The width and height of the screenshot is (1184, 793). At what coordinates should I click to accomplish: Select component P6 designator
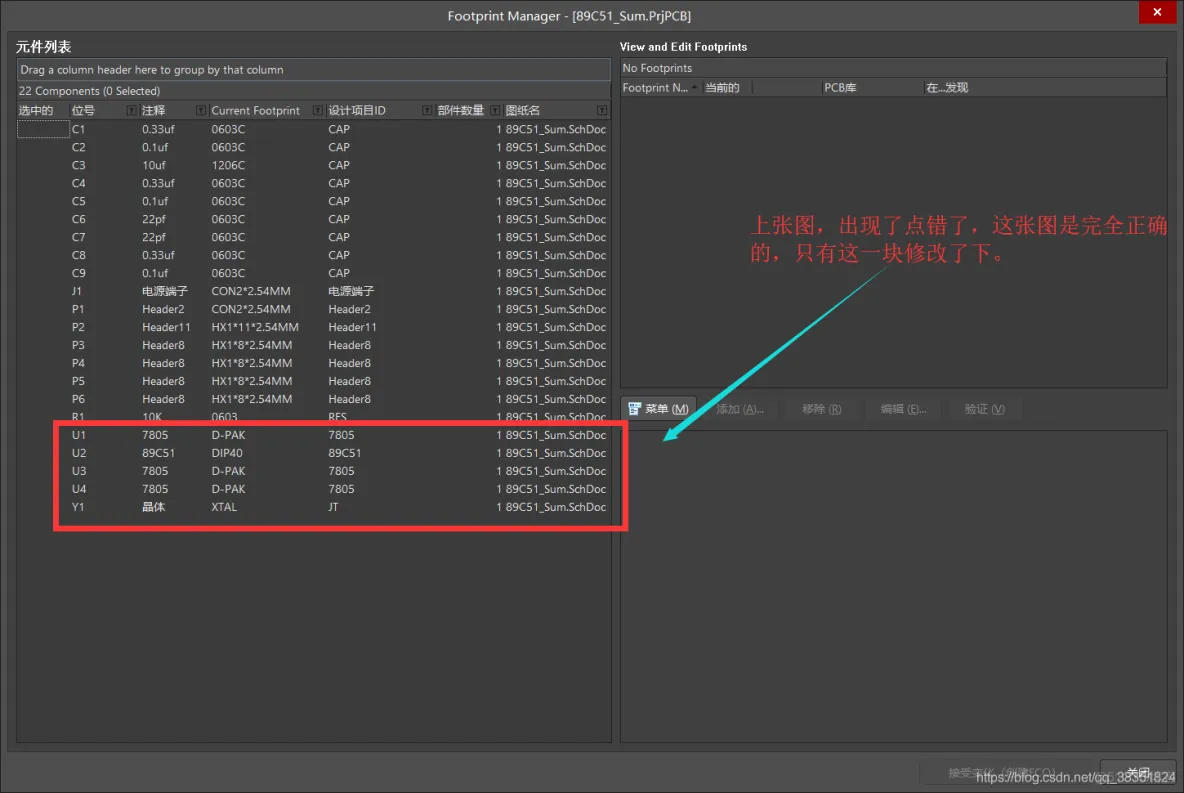78,400
